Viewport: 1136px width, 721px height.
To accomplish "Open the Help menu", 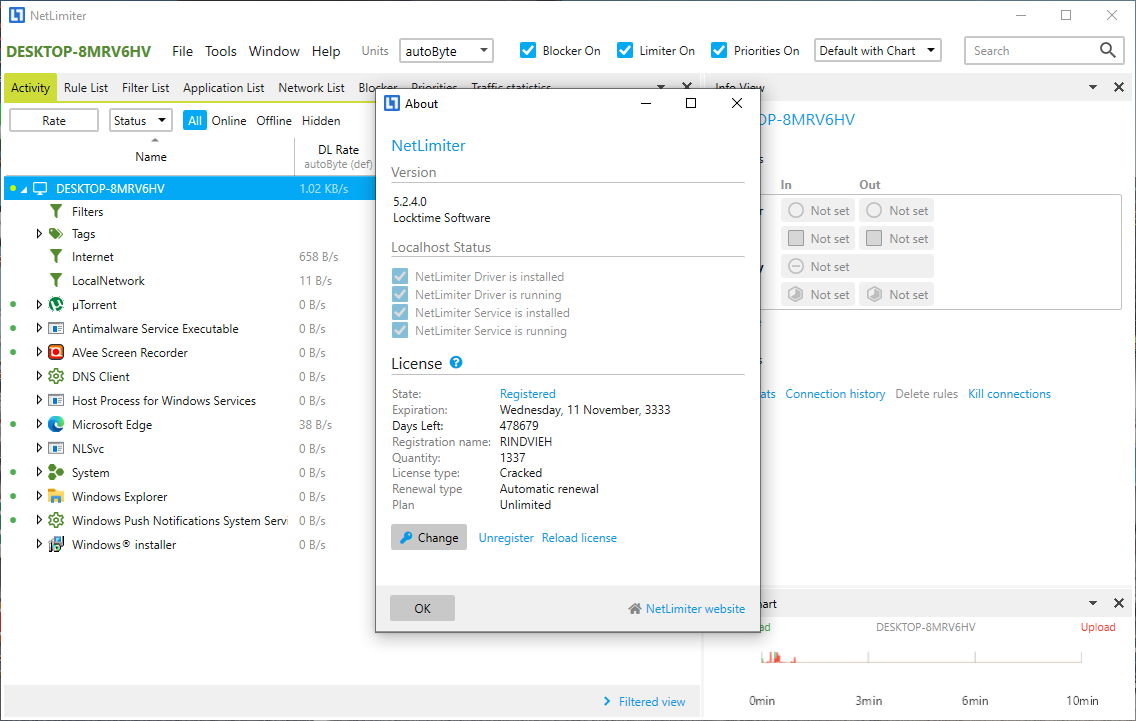I will (326, 51).
